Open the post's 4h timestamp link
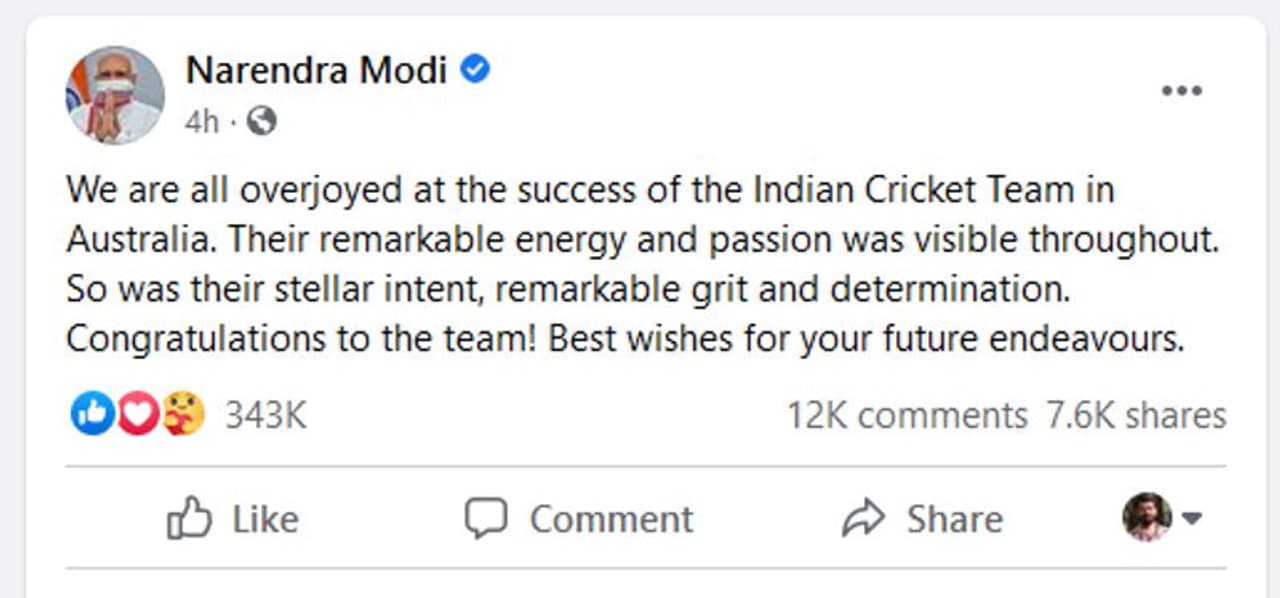This screenshot has height=598, width=1280. click(x=201, y=122)
